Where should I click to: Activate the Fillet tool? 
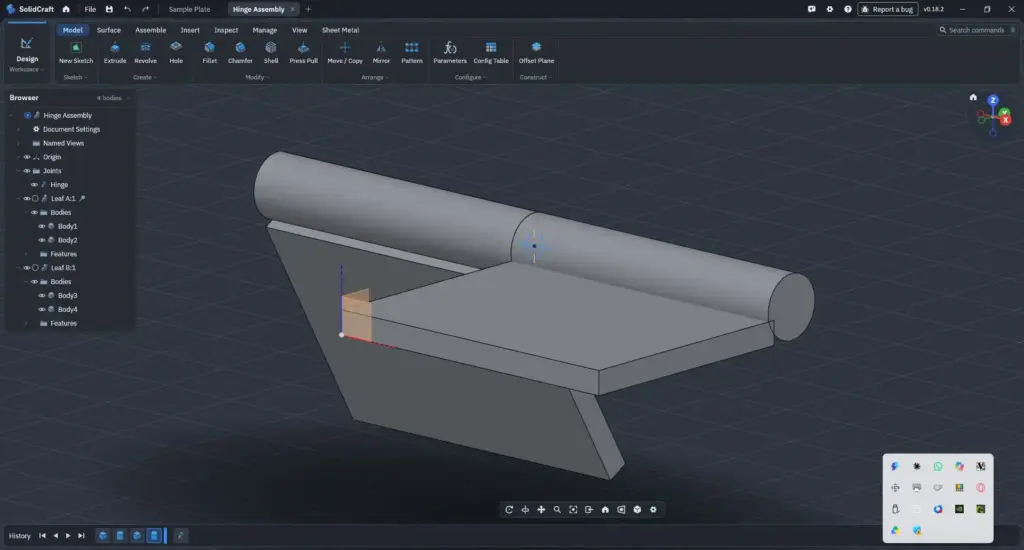210,52
